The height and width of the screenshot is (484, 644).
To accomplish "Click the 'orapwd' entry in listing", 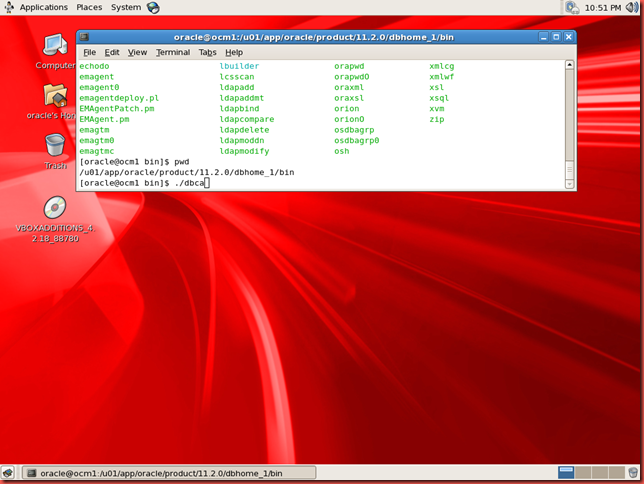I will tap(349, 66).
